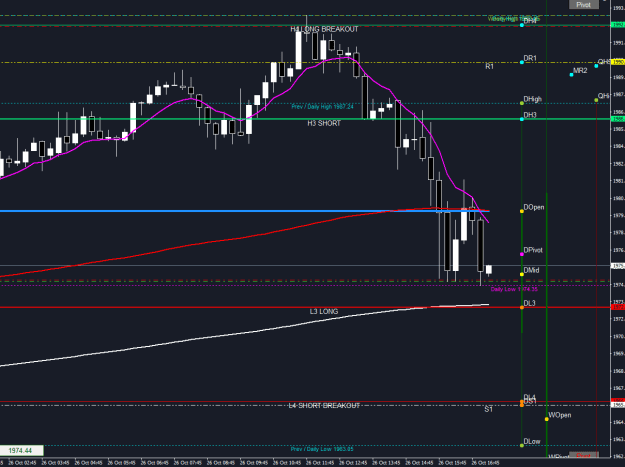Viewport: 625px width, 467px height.
Task: Click the 26 Oct 02:45 time label
Action: click(x=20, y=463)
